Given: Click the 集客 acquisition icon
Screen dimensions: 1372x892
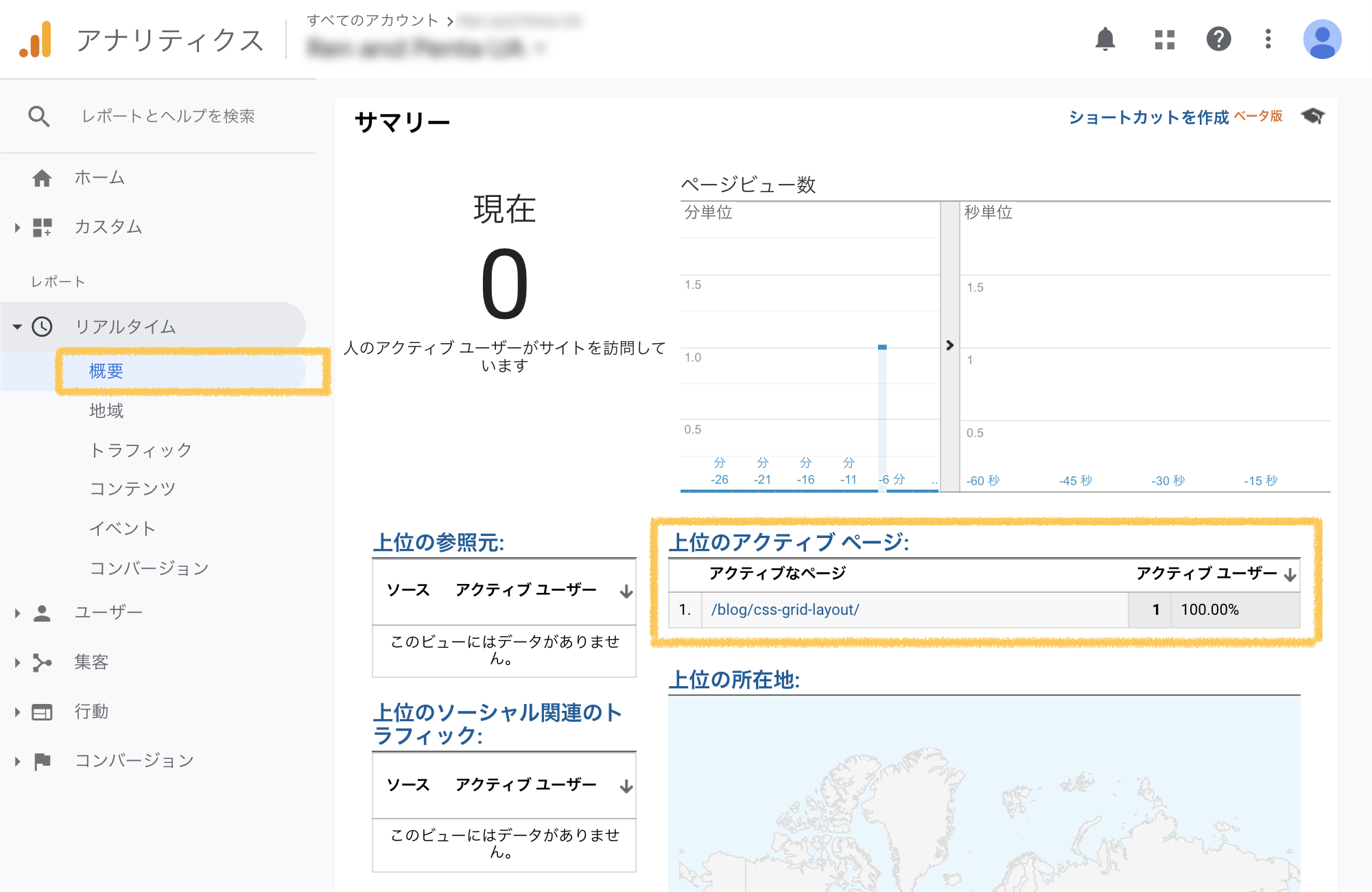Looking at the screenshot, I should (x=43, y=662).
